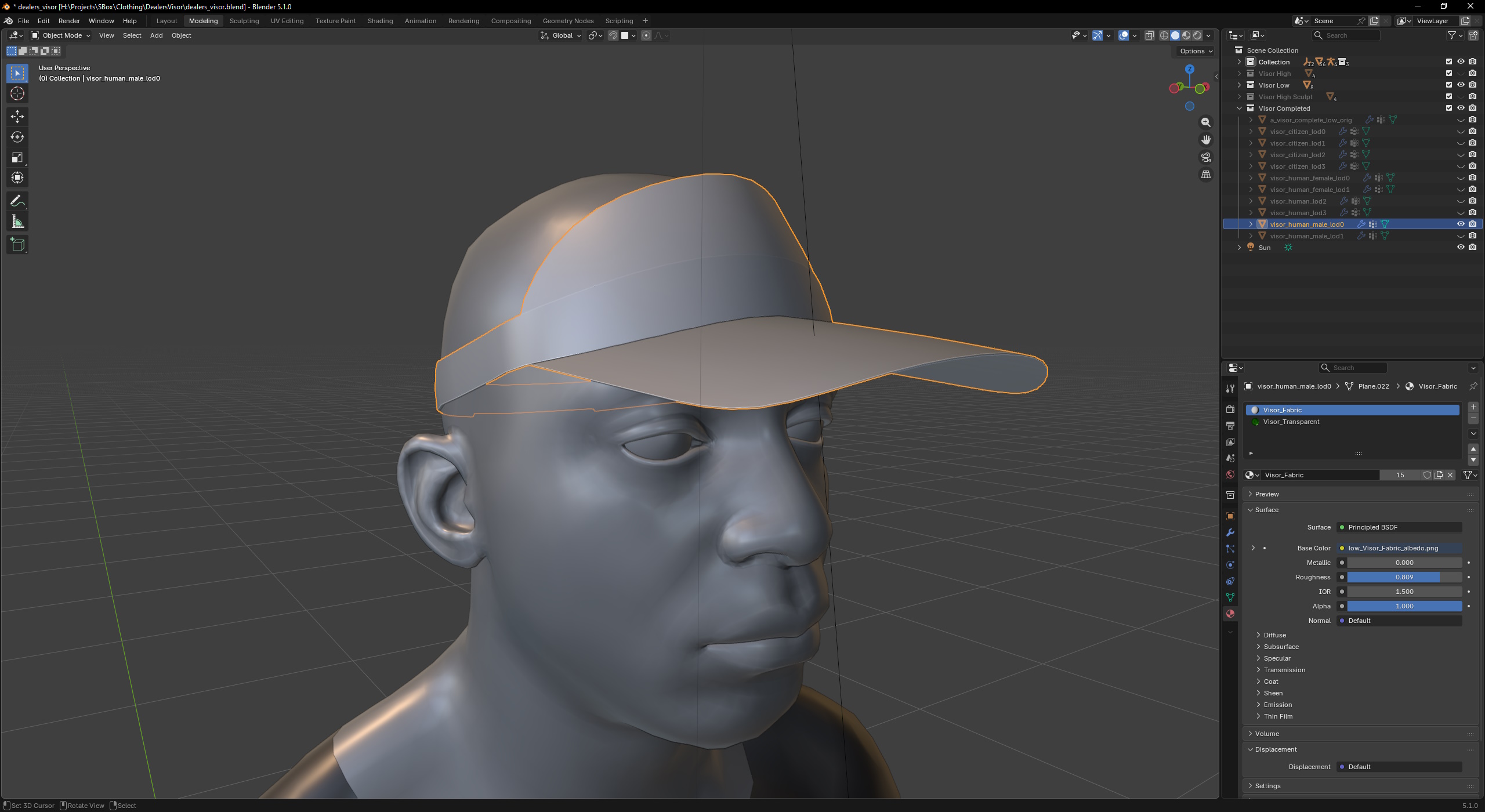Switch to the Sculpting workspace tab
The height and width of the screenshot is (812, 1485).
pos(244,21)
